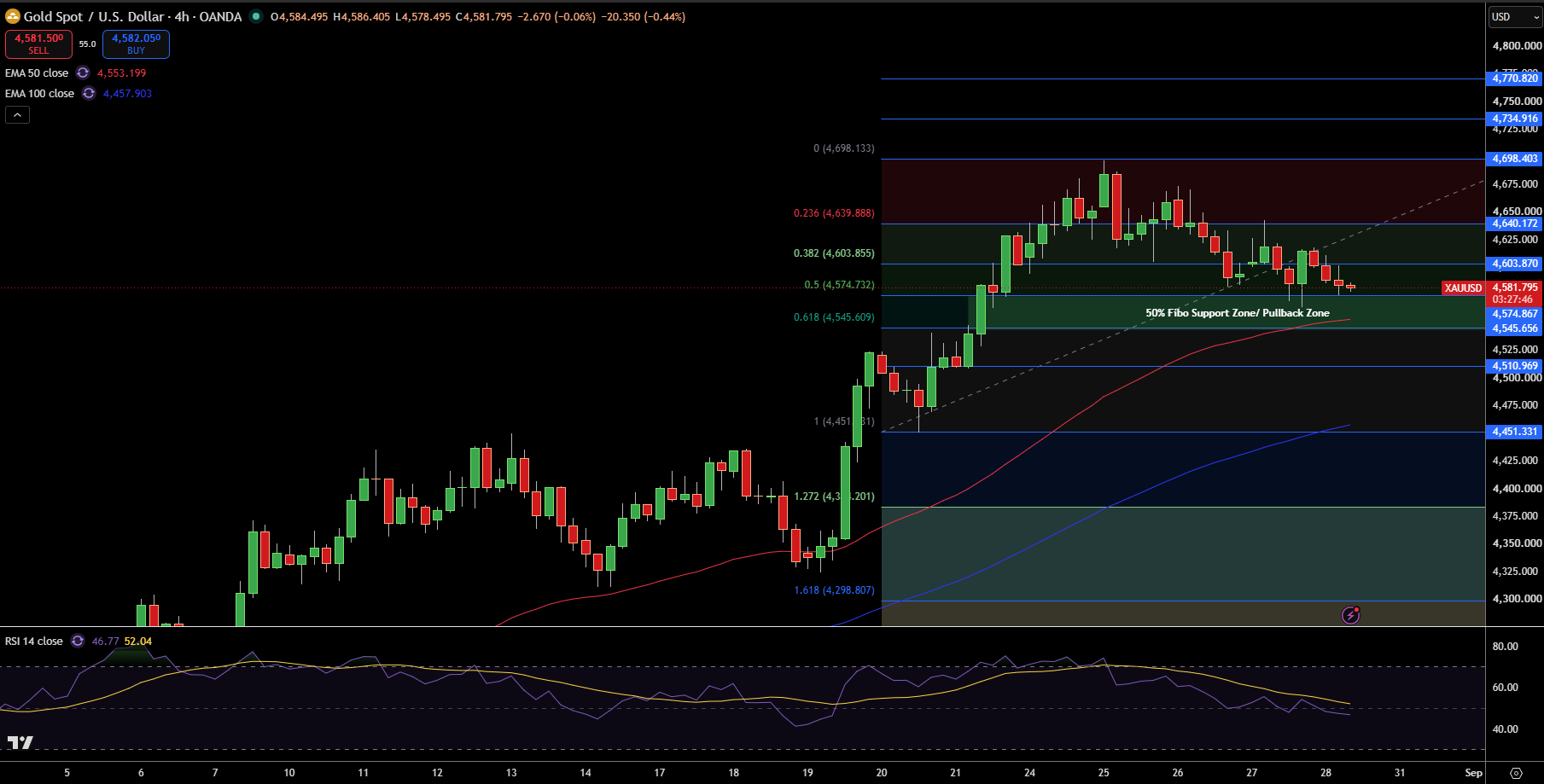Click the RSI value 52.04

click(138, 642)
